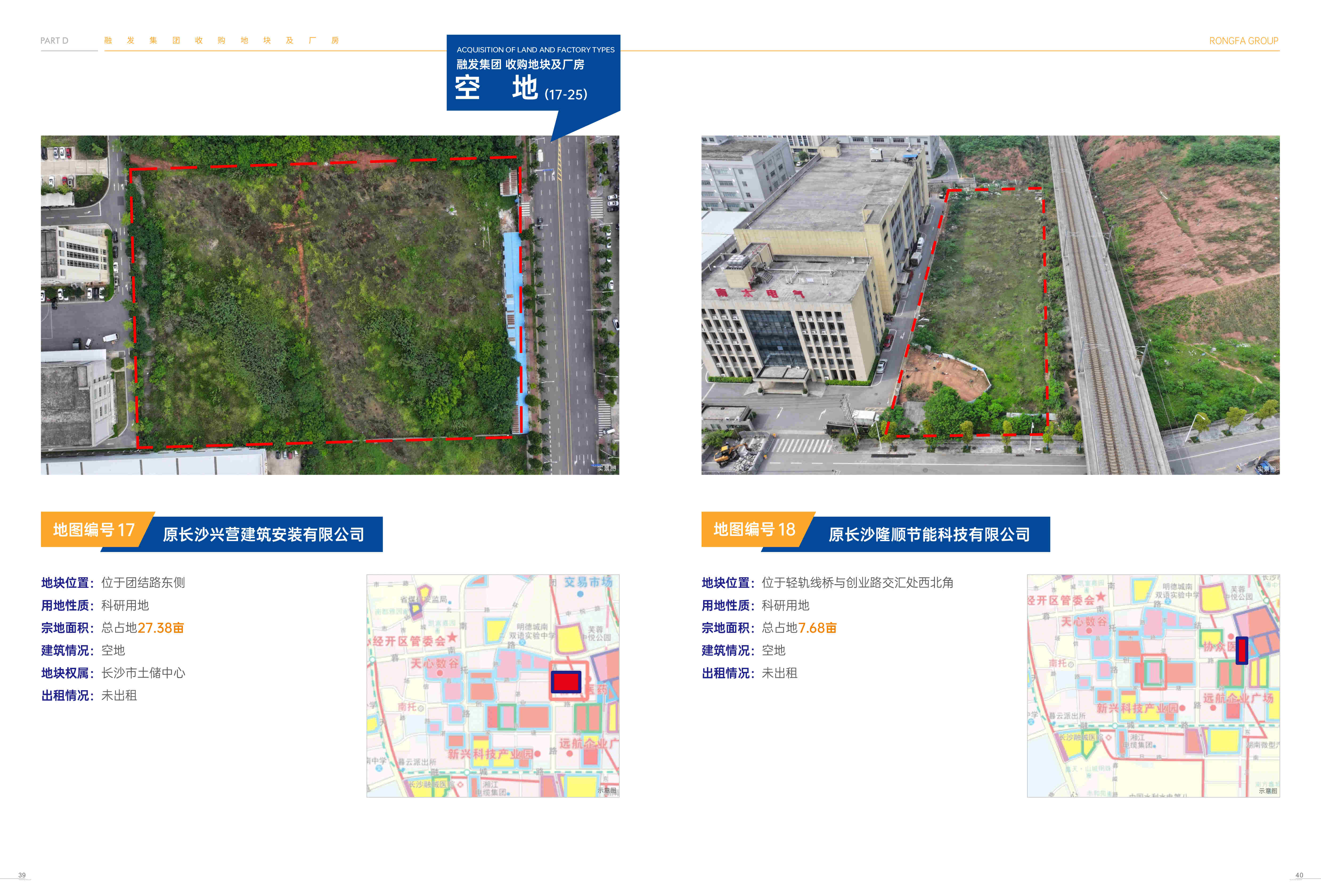Click the red marker on map 18
This screenshot has width=1321, height=896.
(x=1242, y=650)
